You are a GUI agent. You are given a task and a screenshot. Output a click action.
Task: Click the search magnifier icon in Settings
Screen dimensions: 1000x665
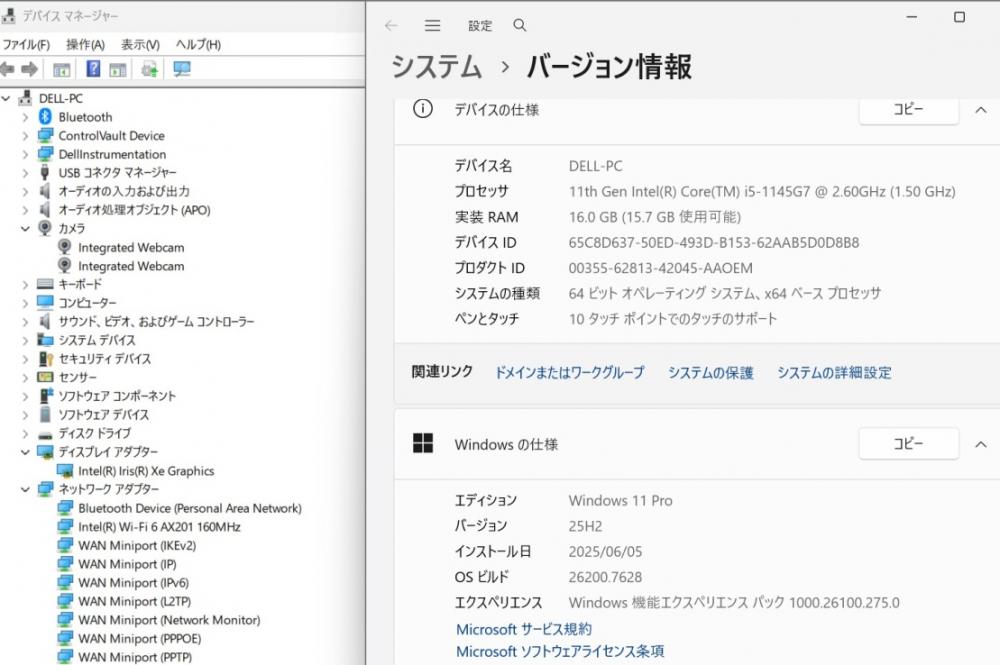click(520, 26)
